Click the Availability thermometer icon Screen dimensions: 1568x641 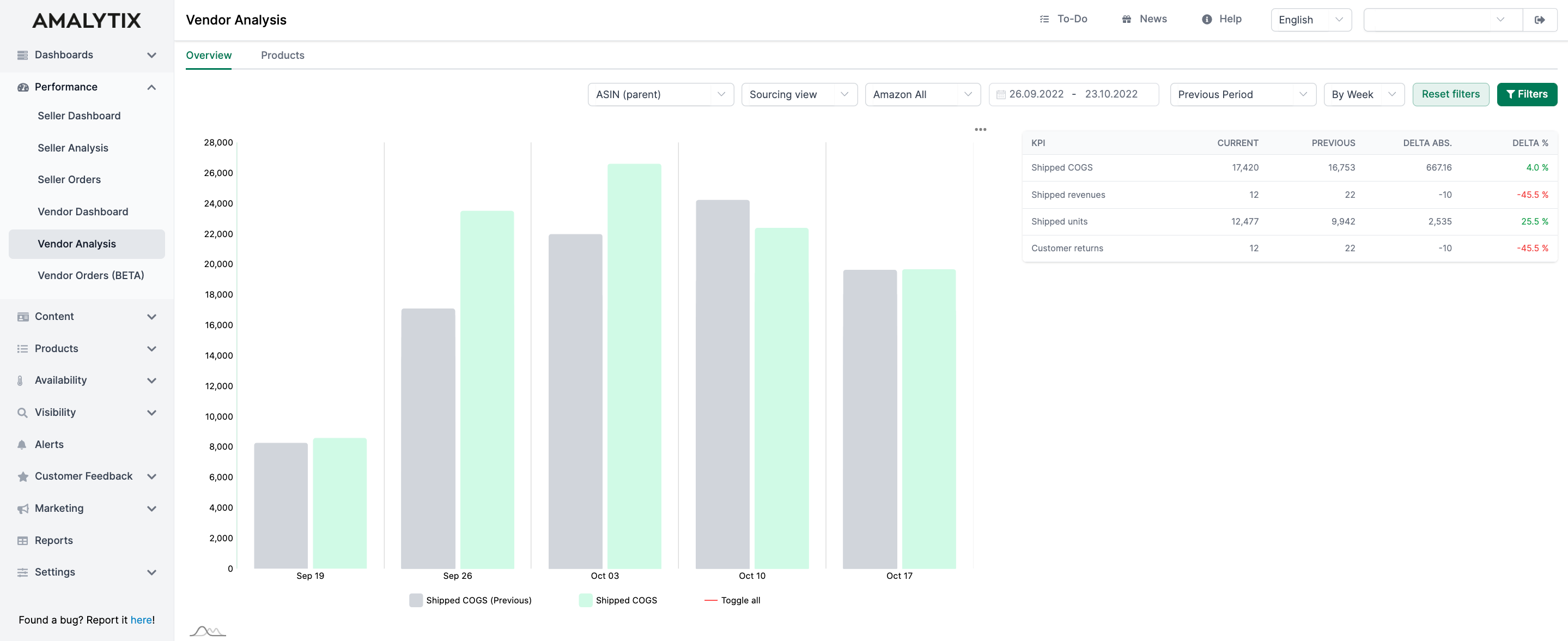20,380
